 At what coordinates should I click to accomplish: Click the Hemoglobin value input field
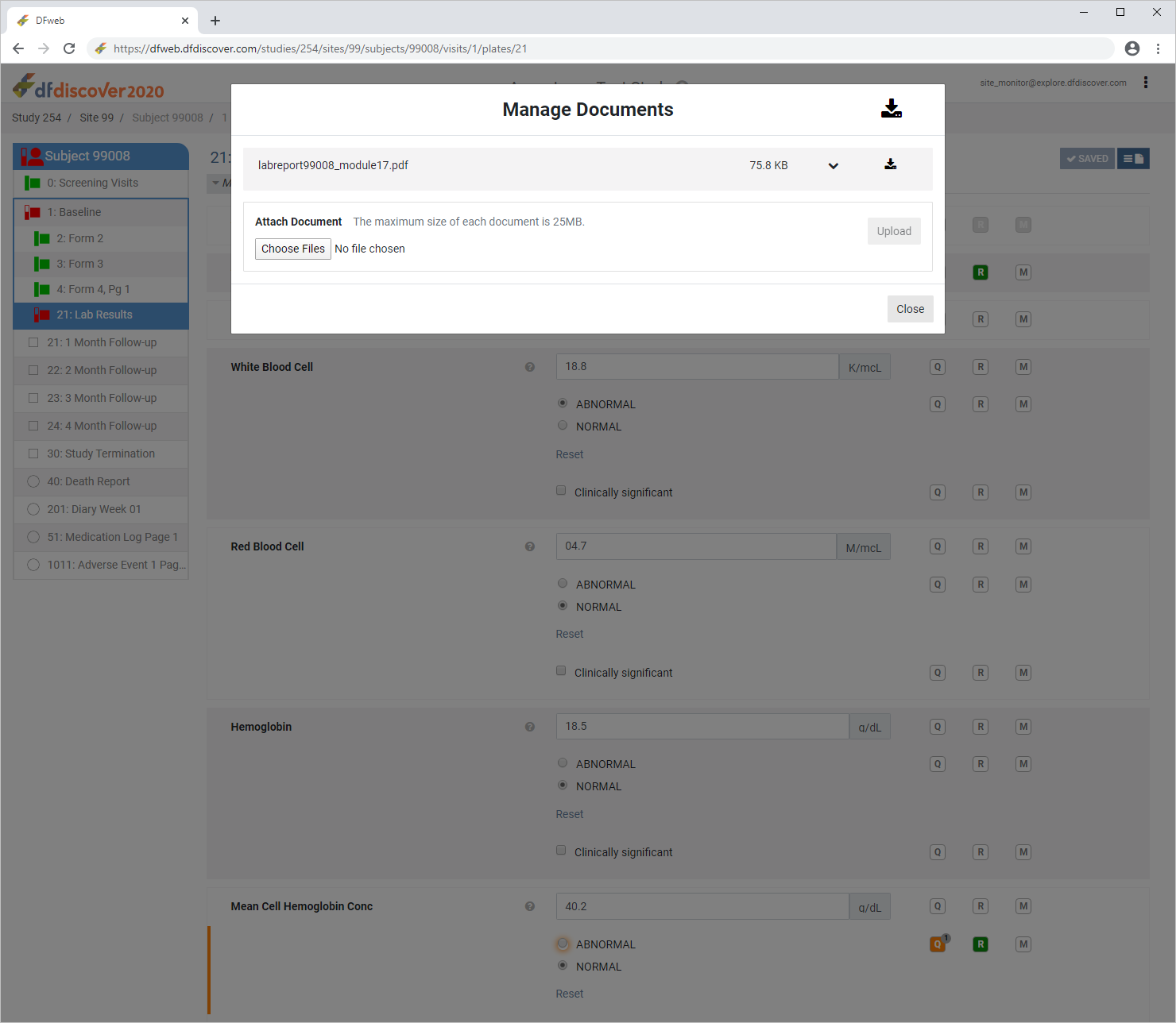[x=702, y=727]
